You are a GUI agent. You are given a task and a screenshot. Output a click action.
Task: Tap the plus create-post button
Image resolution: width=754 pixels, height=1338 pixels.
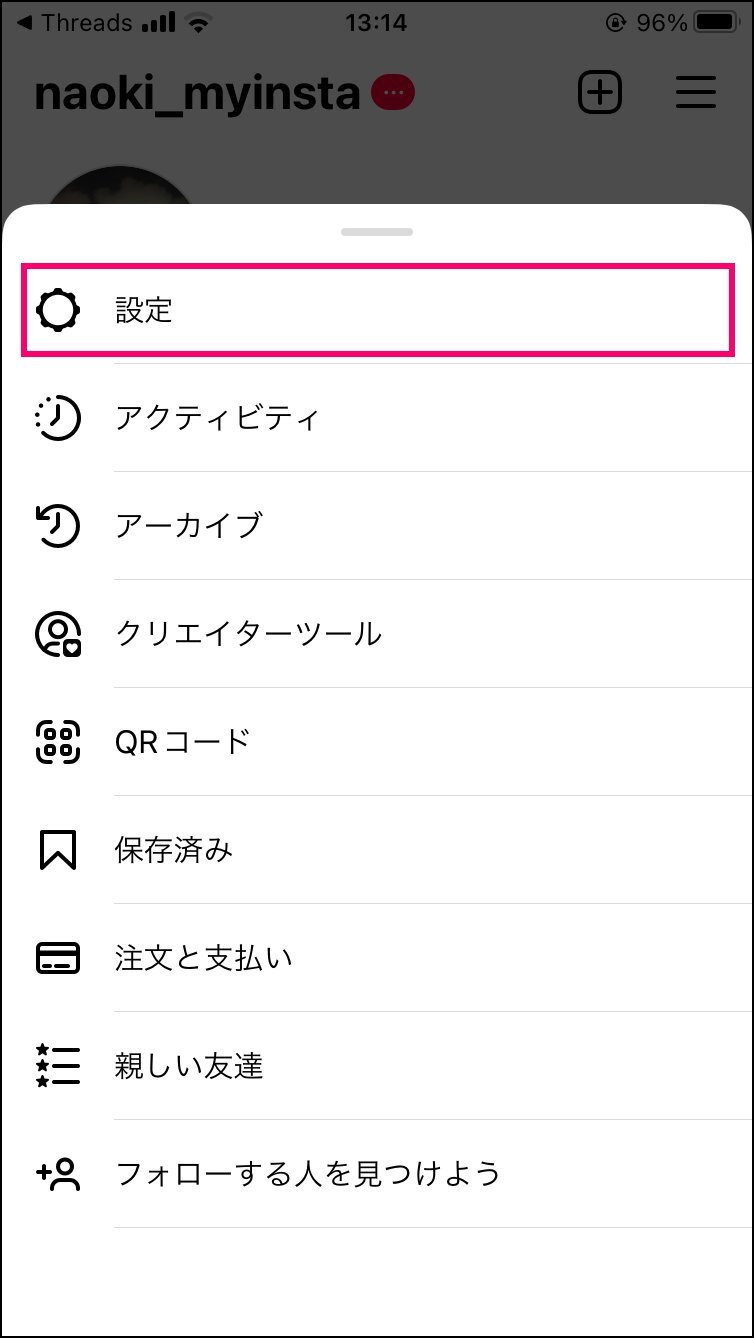(x=600, y=93)
